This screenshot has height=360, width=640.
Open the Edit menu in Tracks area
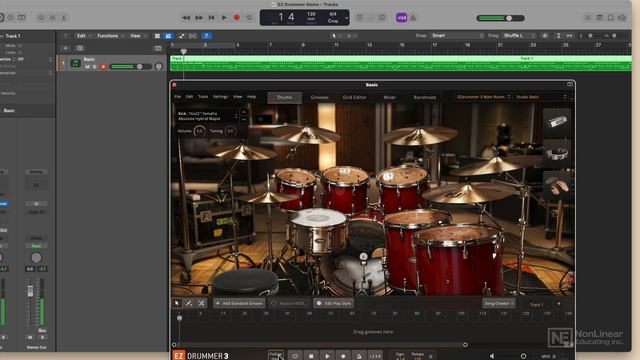click(83, 36)
